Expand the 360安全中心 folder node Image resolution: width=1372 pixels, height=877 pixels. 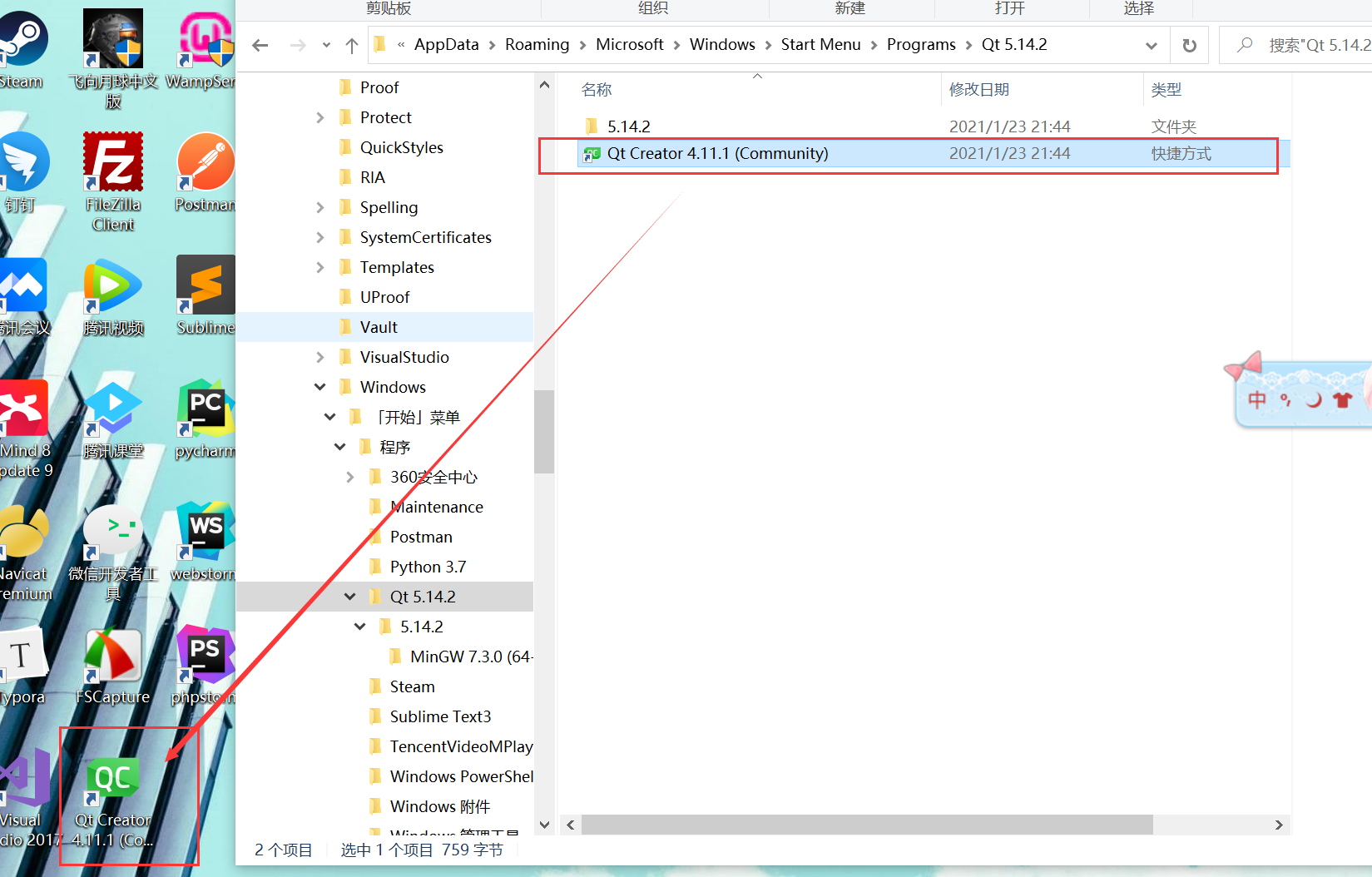(x=350, y=477)
